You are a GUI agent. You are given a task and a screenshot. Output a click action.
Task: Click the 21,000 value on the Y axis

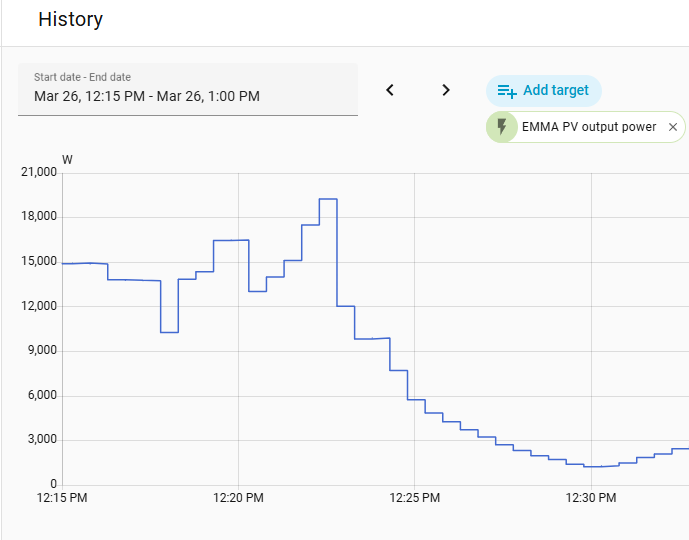[x=39, y=173]
